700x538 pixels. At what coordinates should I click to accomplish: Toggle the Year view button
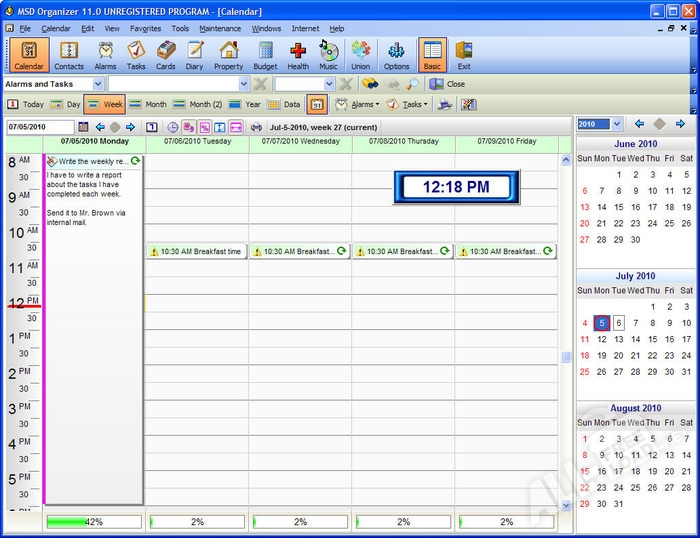point(245,104)
